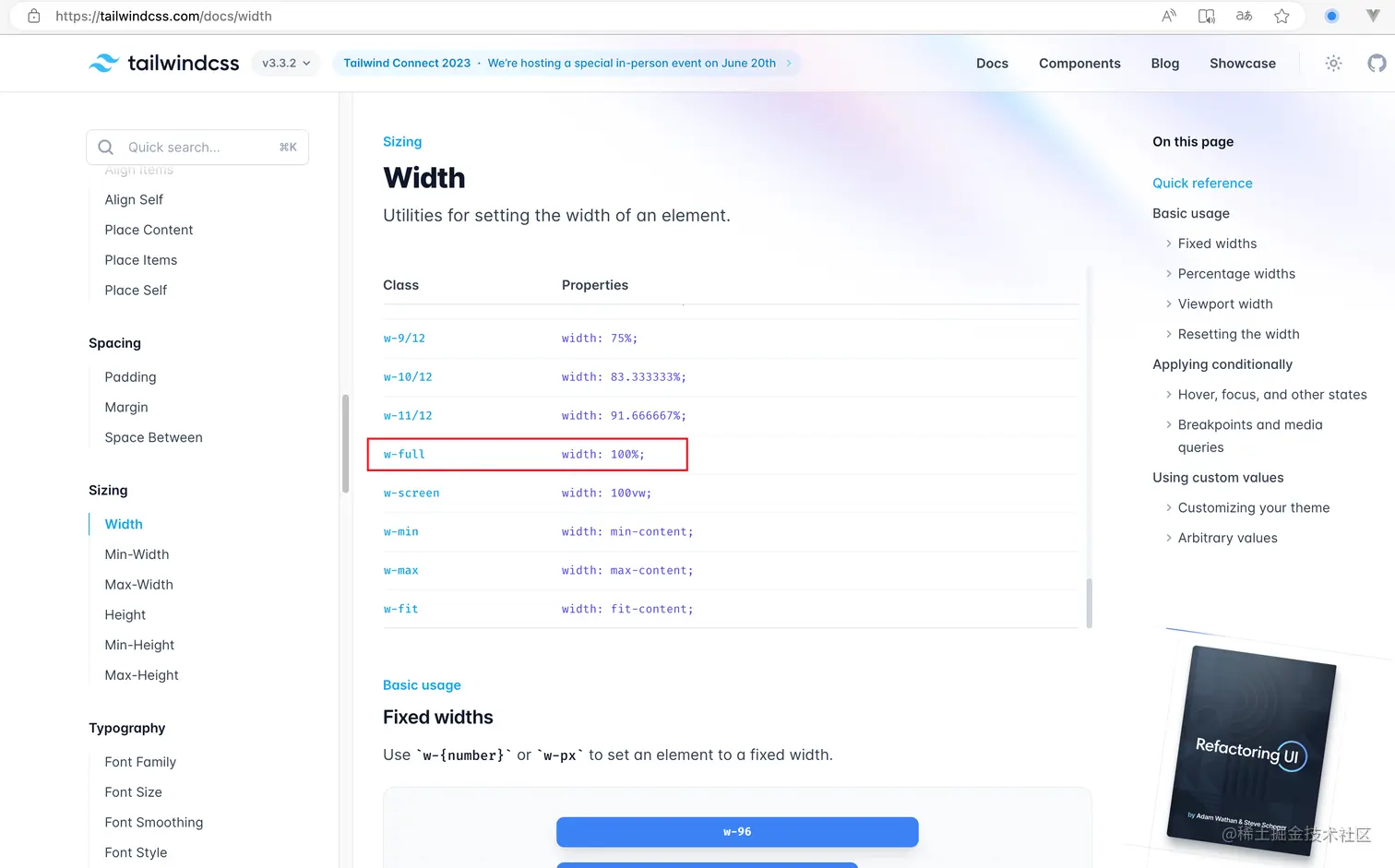Image resolution: width=1395 pixels, height=868 pixels.
Task: Open the Vue devtools extension icon
Action: 1372,16
